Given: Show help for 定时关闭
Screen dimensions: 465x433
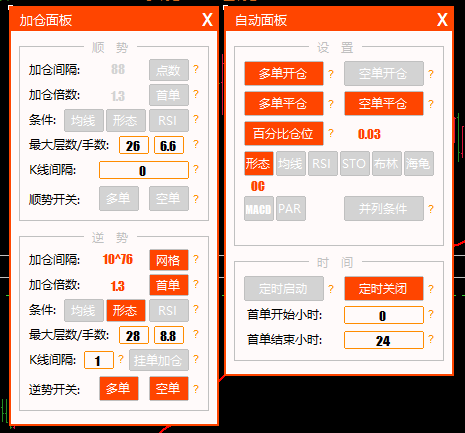Looking at the screenshot, I should coord(431,289).
